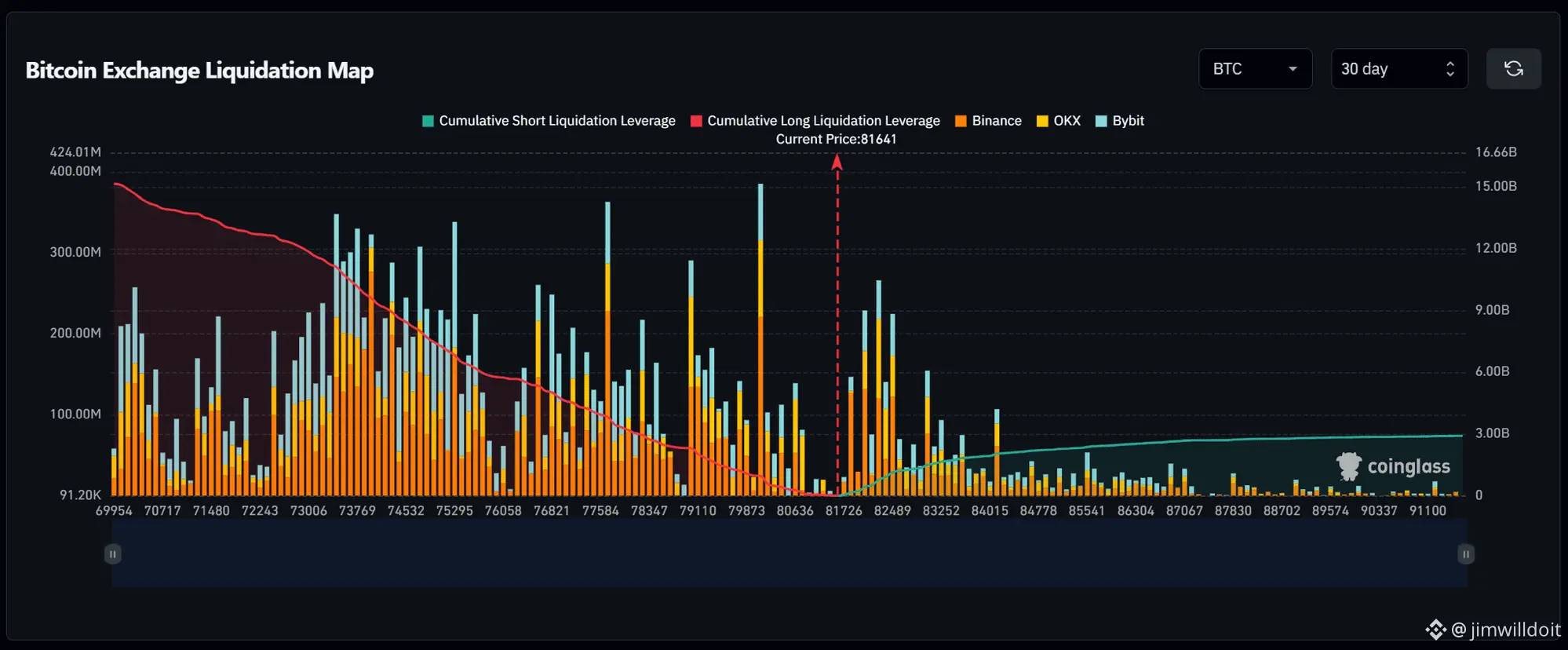
Task: Toggle the Bybit series in legend
Action: pos(1120,121)
